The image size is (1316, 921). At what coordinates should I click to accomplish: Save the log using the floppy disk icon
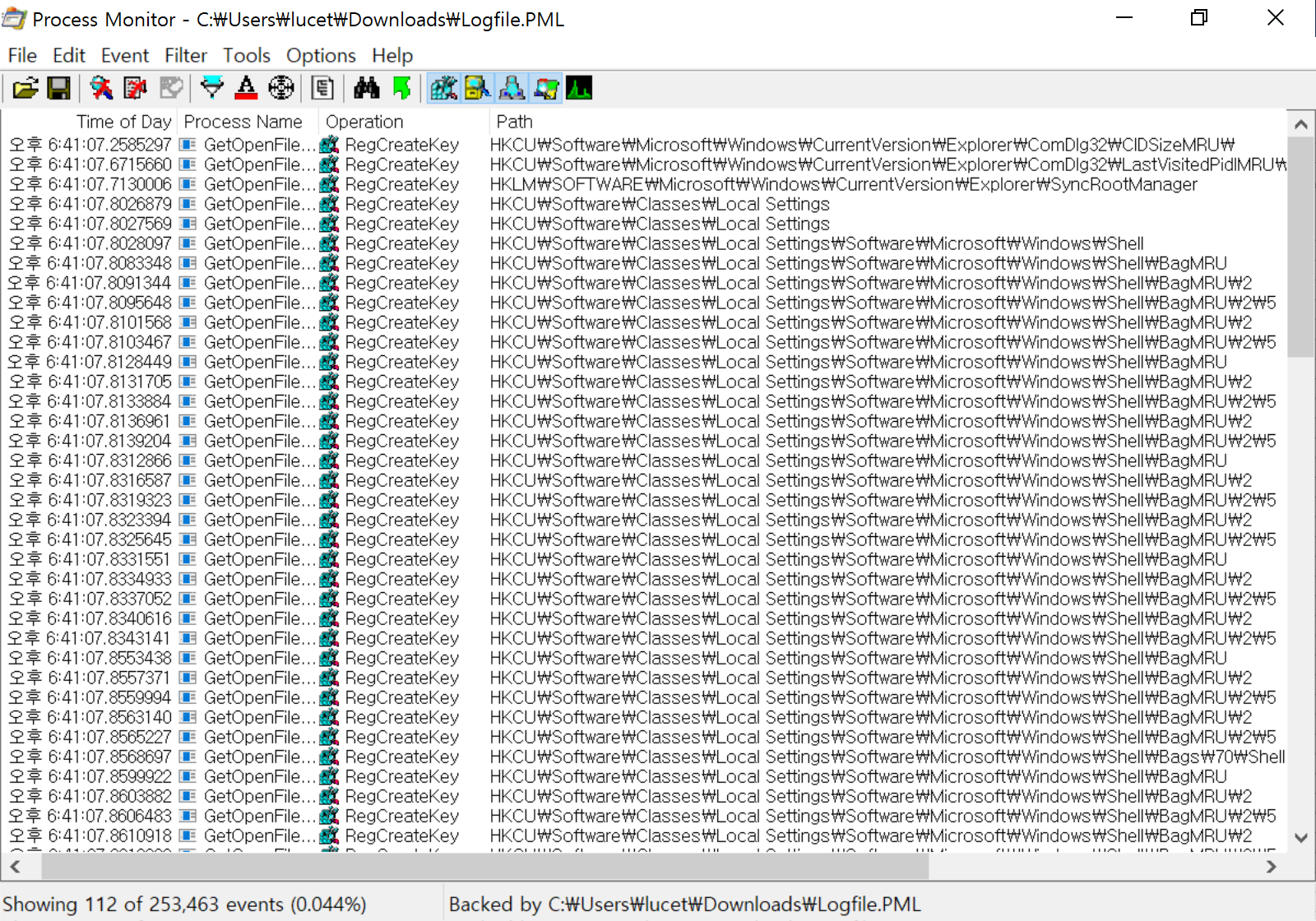click(x=59, y=88)
